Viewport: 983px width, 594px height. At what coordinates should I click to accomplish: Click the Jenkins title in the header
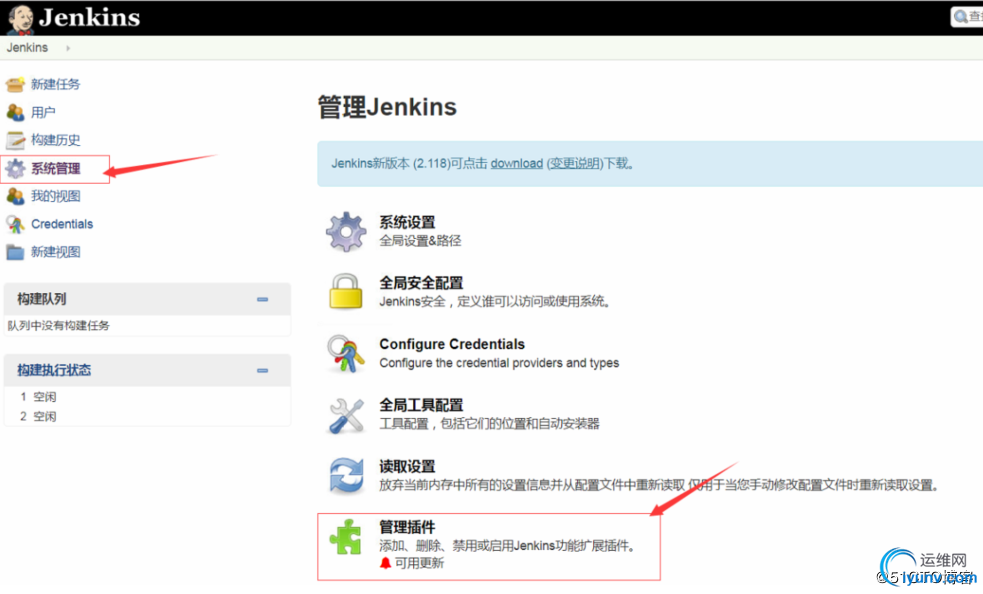[90, 18]
